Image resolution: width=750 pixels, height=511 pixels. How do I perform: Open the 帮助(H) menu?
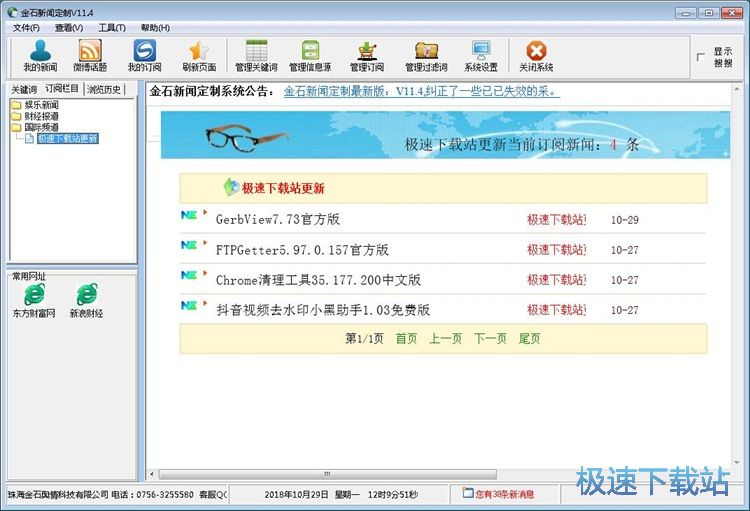[155, 28]
